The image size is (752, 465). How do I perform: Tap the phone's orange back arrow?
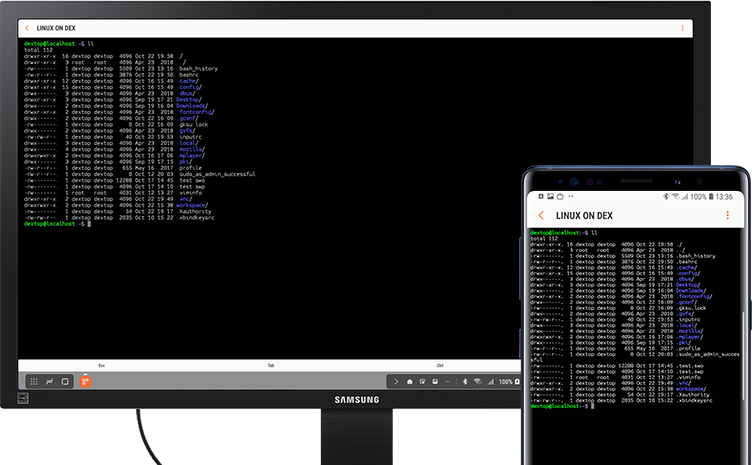[541, 215]
